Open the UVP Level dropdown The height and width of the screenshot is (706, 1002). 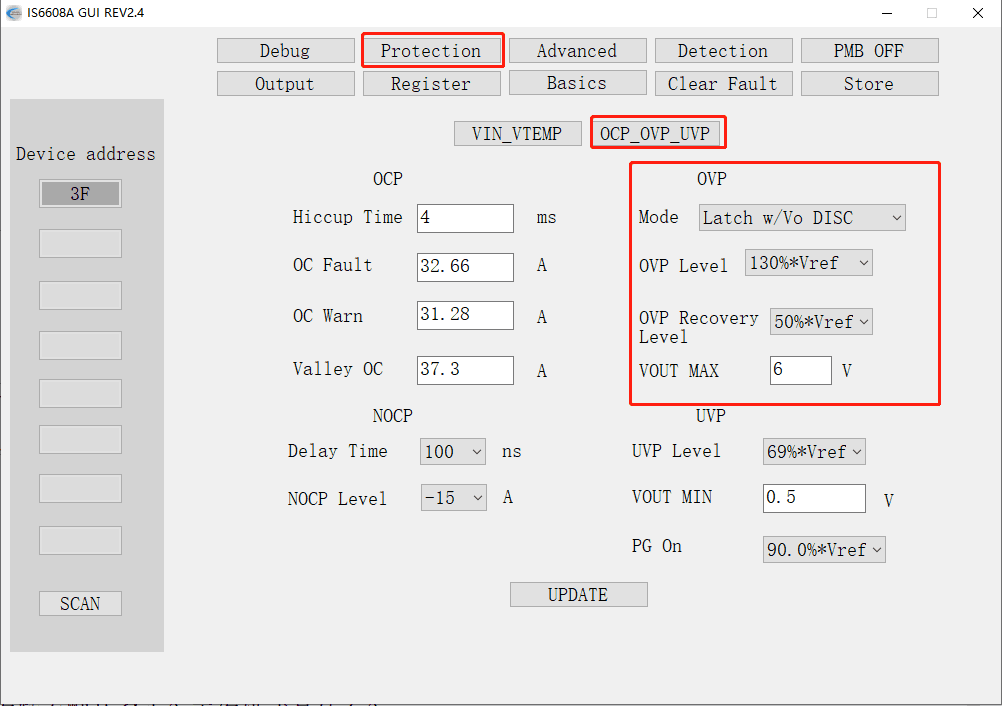pyautogui.click(x=814, y=452)
